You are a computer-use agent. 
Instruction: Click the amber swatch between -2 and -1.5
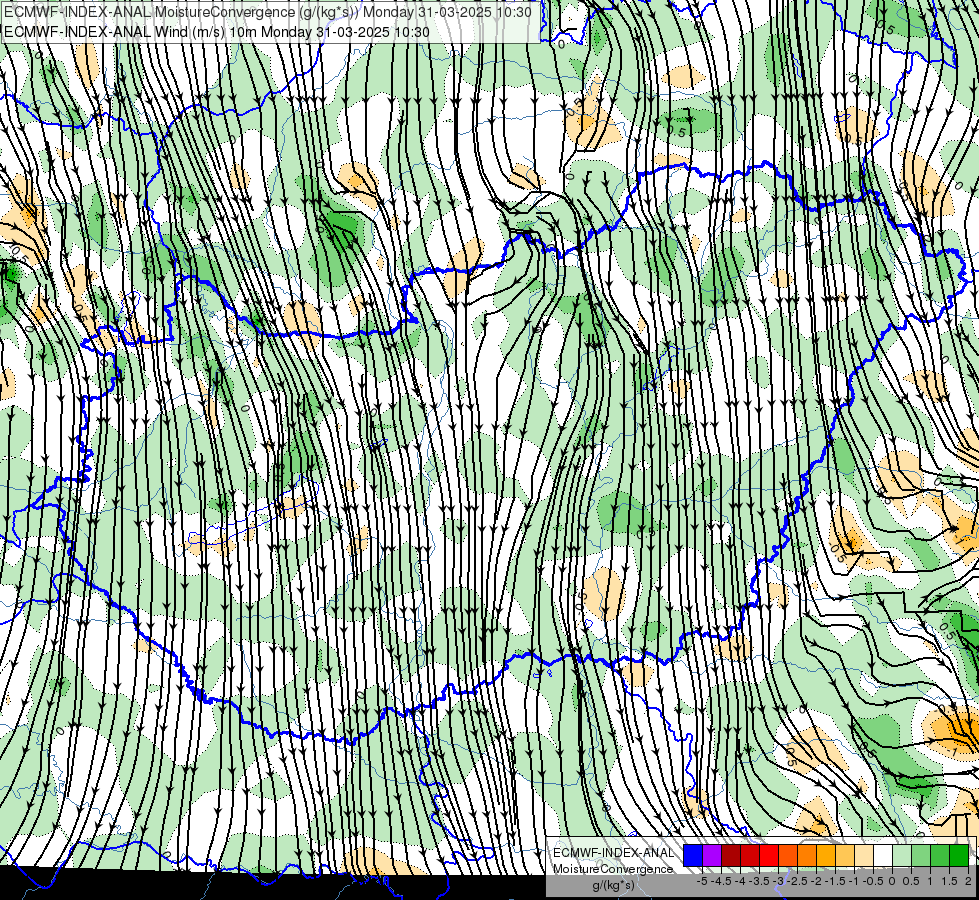tap(826, 855)
